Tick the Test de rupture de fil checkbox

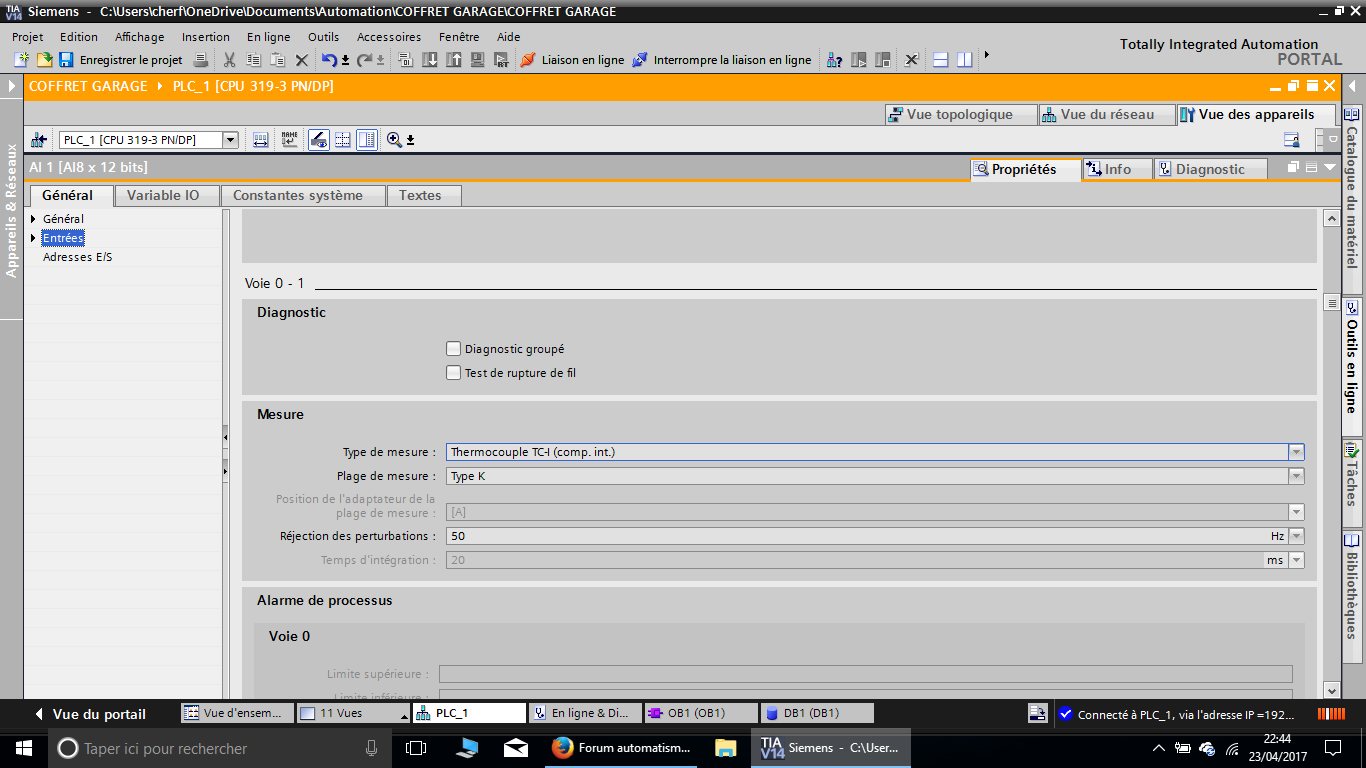[x=453, y=373]
